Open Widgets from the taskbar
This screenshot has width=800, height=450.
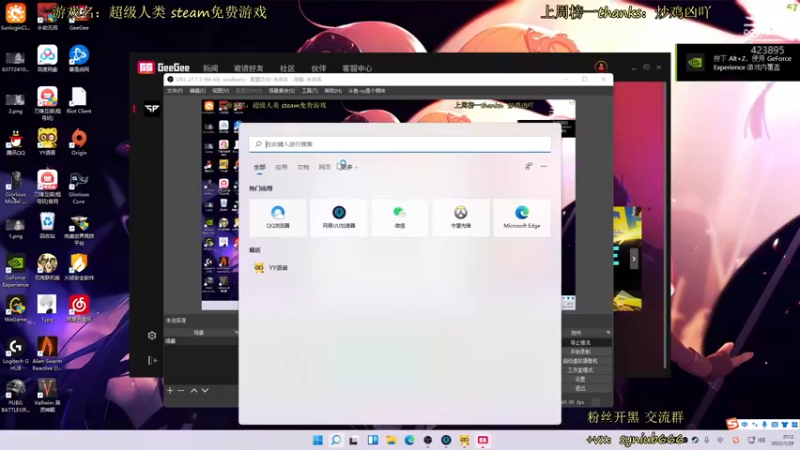(372, 440)
